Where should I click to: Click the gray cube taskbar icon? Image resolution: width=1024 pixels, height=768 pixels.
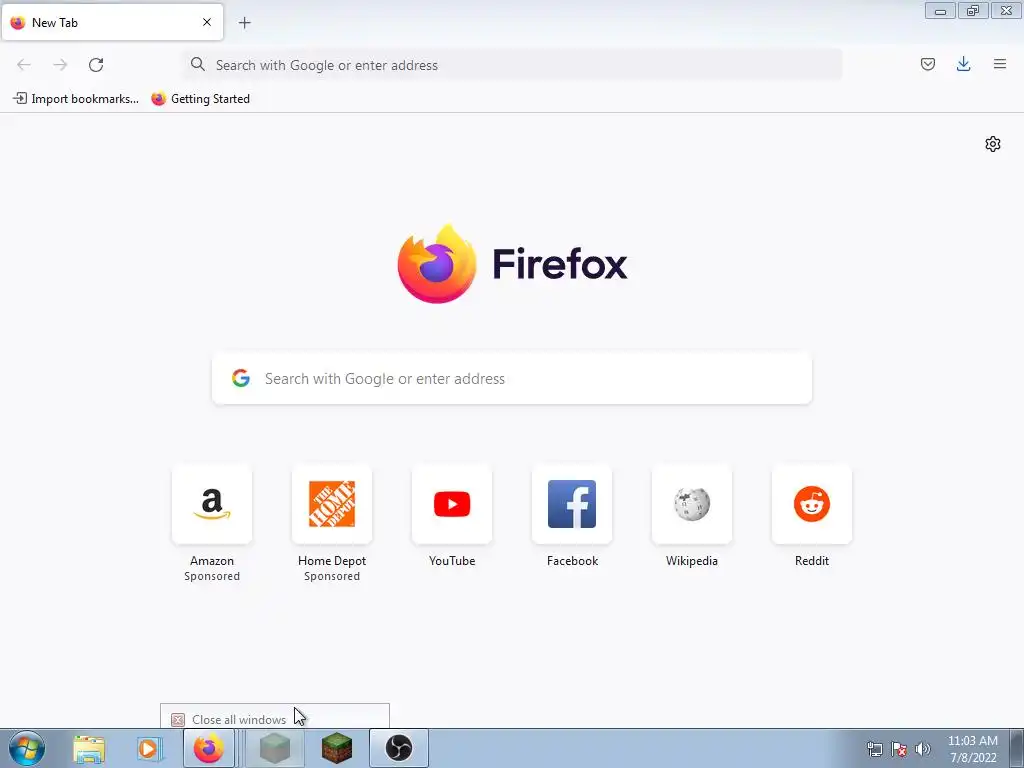[274, 748]
